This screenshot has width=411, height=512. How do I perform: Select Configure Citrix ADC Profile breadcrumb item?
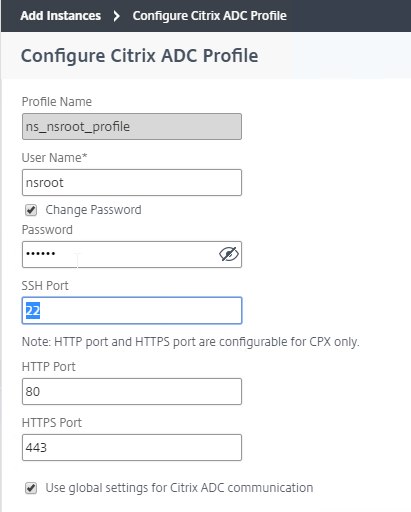(x=210, y=16)
